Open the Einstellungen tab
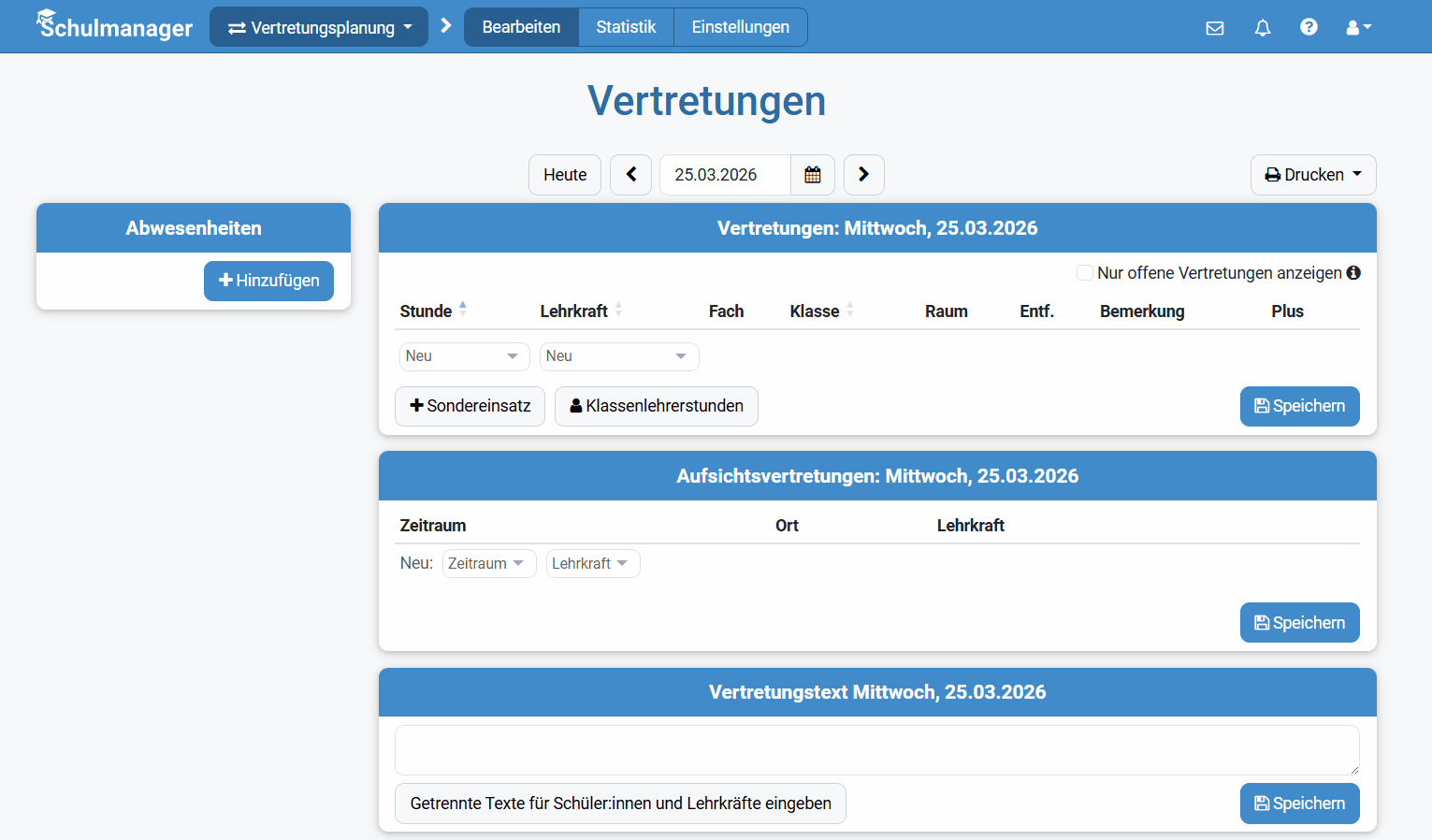The height and width of the screenshot is (840, 1432). click(x=740, y=27)
